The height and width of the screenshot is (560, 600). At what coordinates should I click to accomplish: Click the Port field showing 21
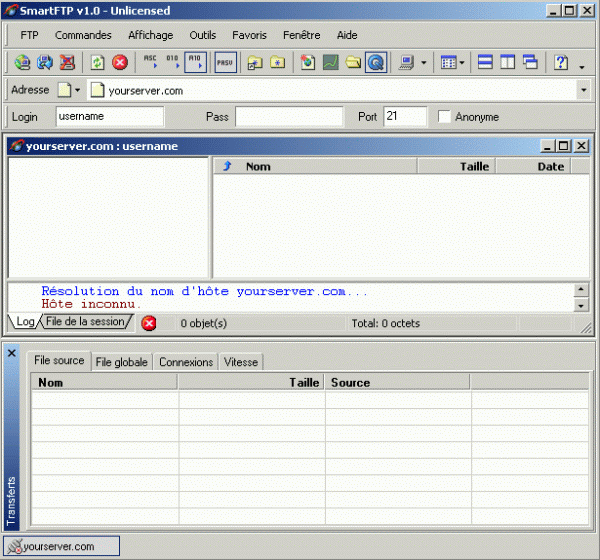coord(405,116)
